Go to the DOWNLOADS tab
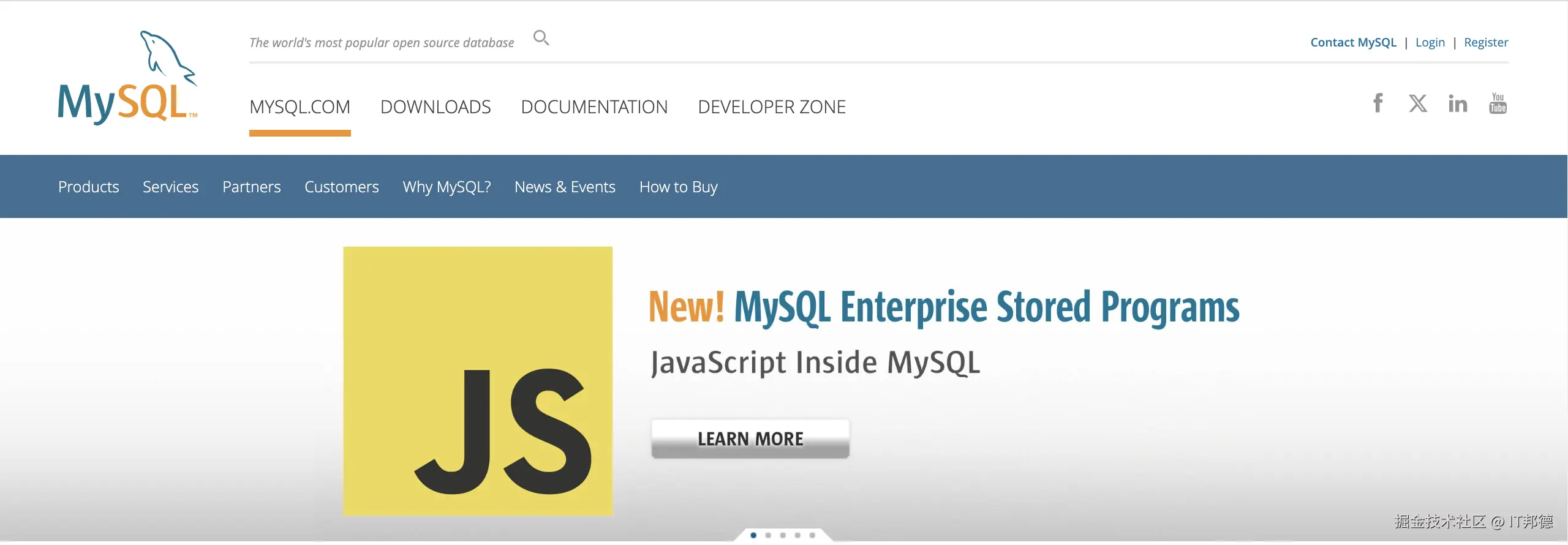 coord(435,107)
